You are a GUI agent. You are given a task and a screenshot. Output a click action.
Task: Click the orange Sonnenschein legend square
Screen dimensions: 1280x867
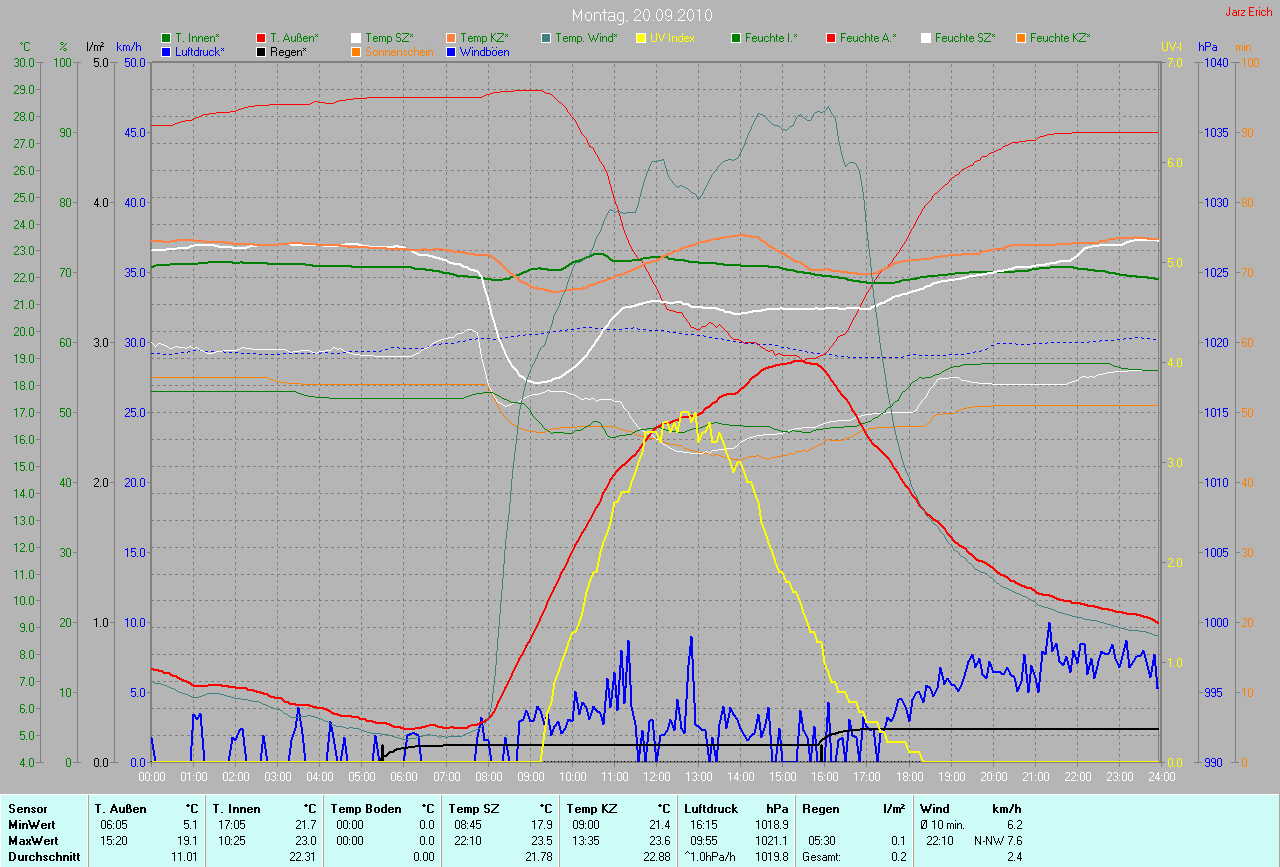tap(356, 51)
